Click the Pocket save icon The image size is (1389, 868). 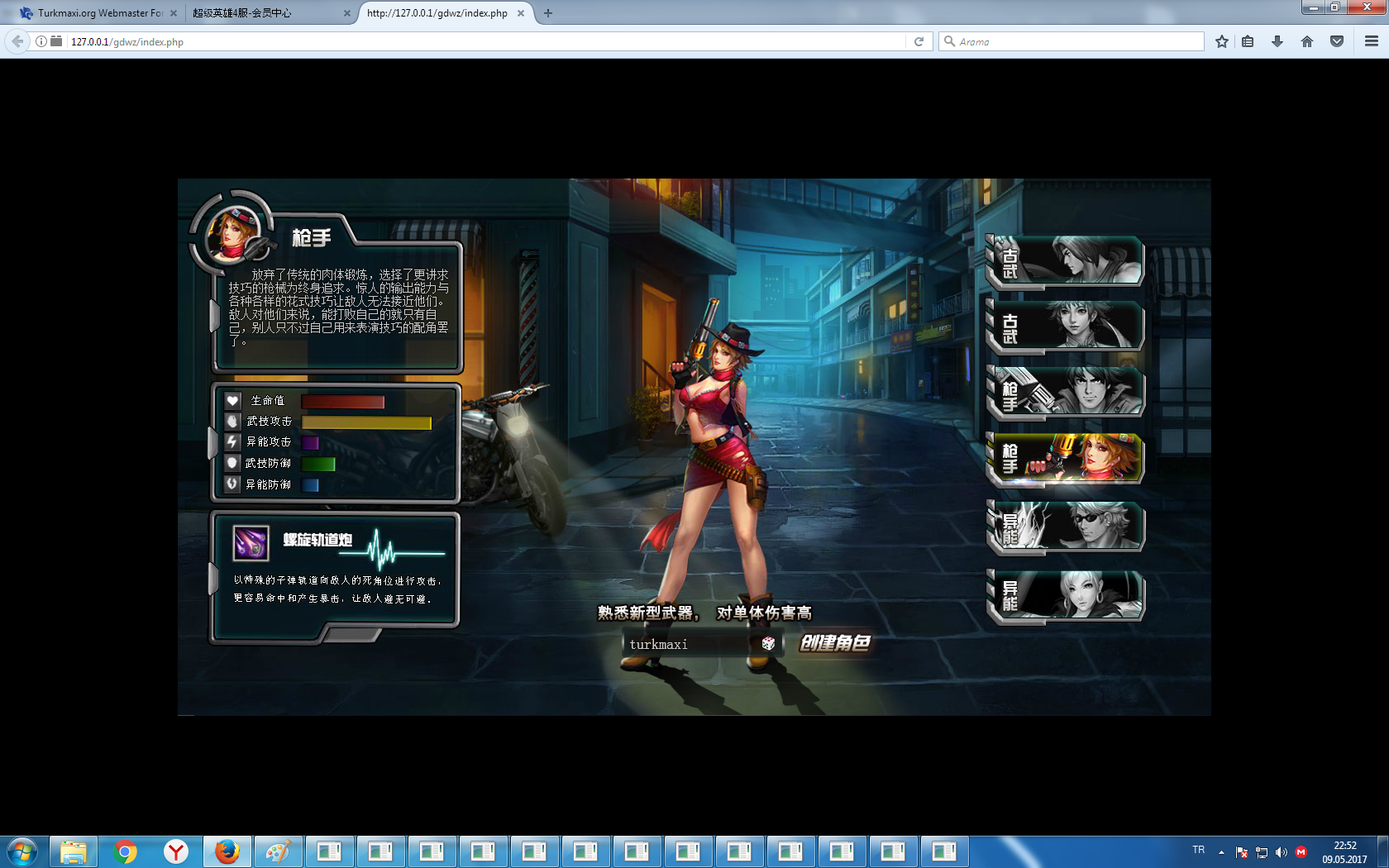point(1337,41)
